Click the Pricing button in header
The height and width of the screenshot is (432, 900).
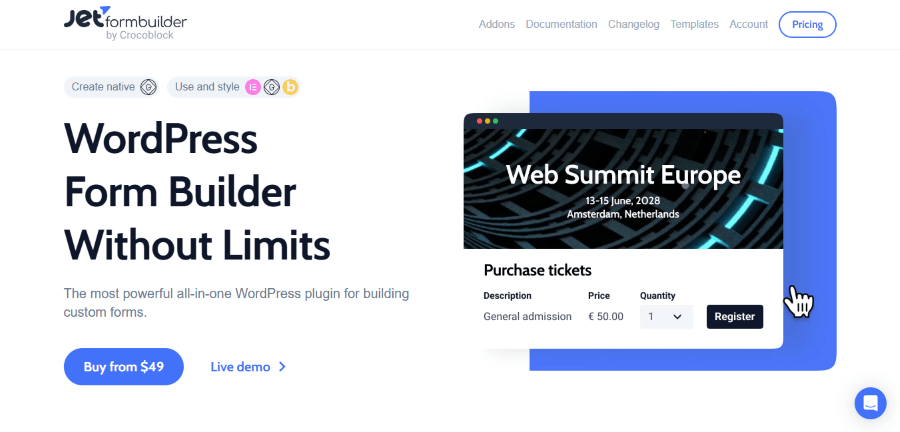[x=807, y=24]
